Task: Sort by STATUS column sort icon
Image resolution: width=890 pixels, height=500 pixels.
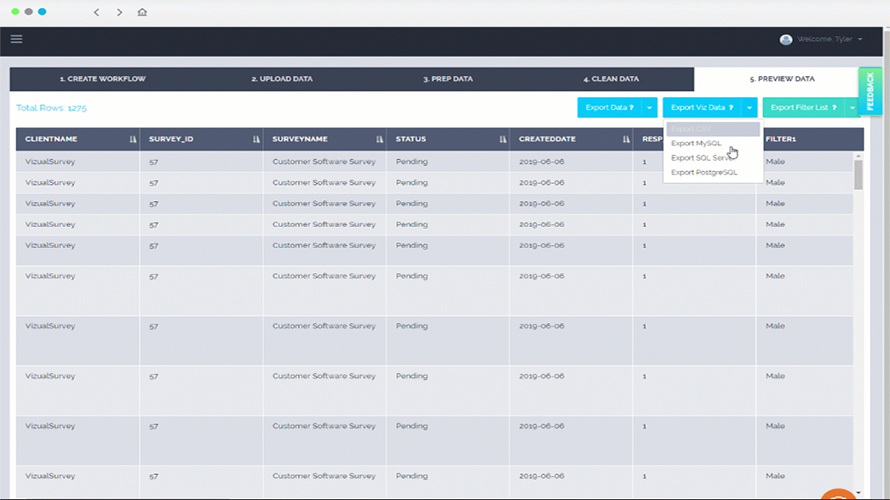Action: click(x=502, y=139)
